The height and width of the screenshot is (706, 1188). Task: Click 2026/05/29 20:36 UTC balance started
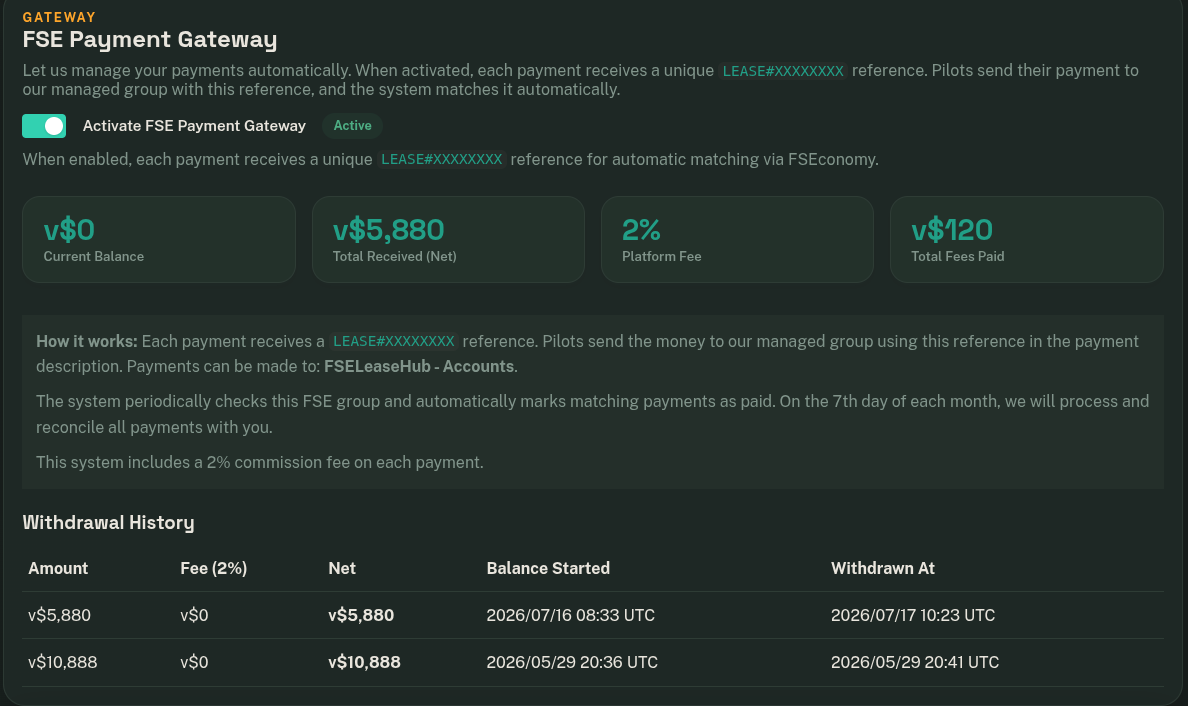point(572,662)
